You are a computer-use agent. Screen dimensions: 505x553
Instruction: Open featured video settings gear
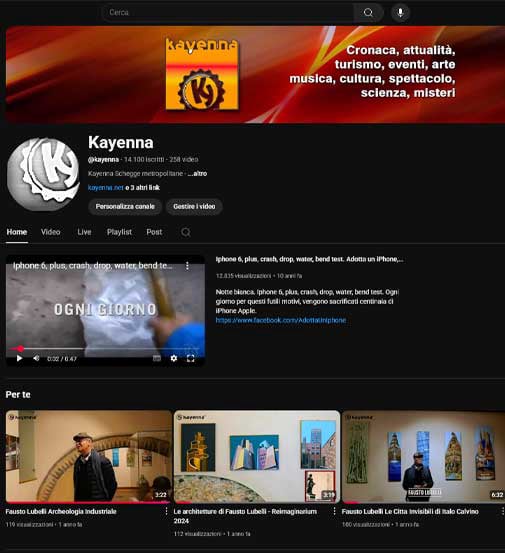(x=174, y=358)
